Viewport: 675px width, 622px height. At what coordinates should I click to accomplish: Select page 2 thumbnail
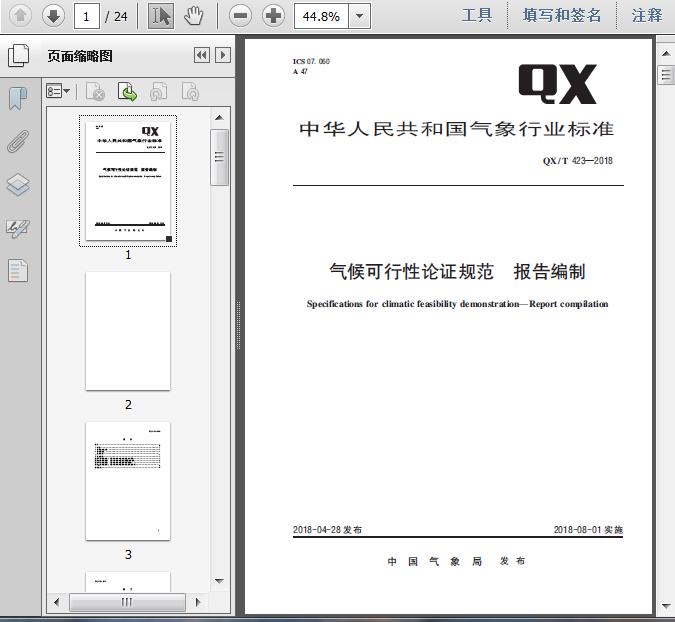tap(128, 331)
